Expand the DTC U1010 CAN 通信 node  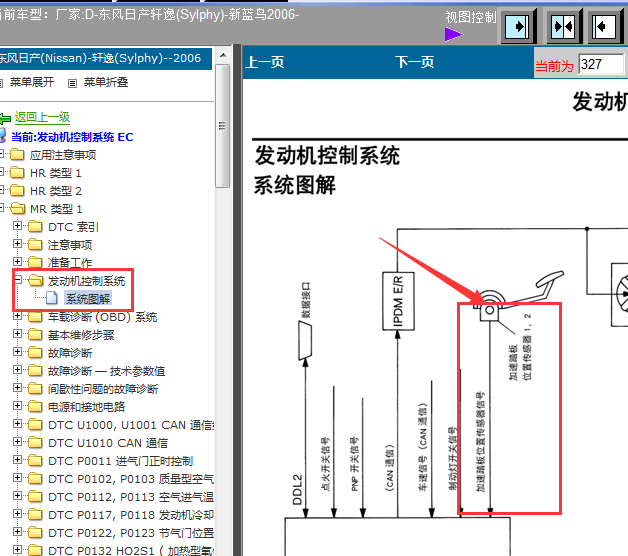17,441
